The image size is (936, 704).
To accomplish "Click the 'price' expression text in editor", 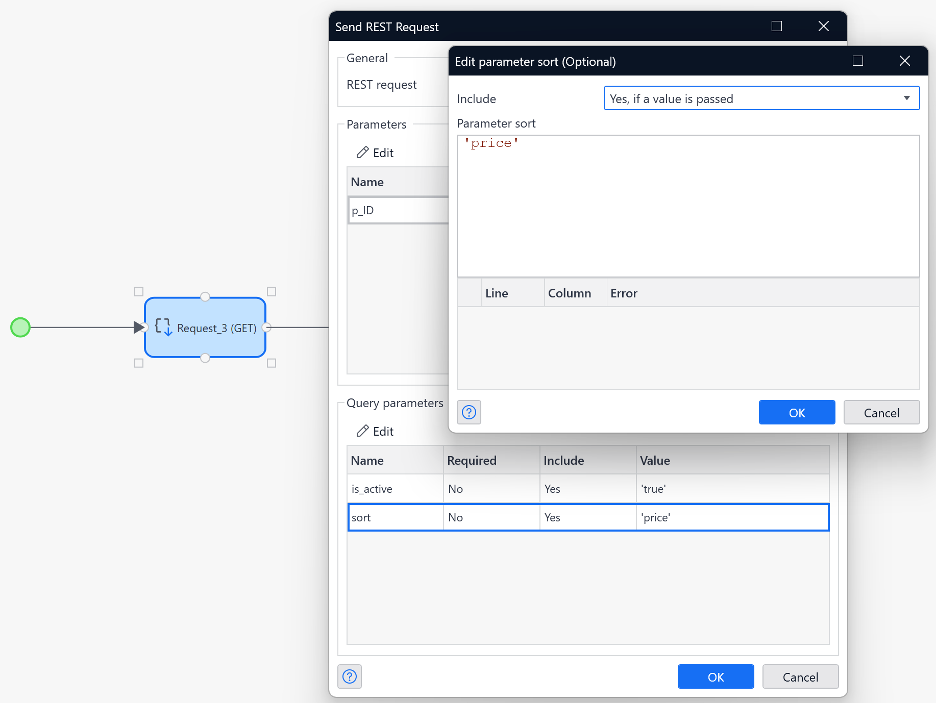I will [491, 143].
